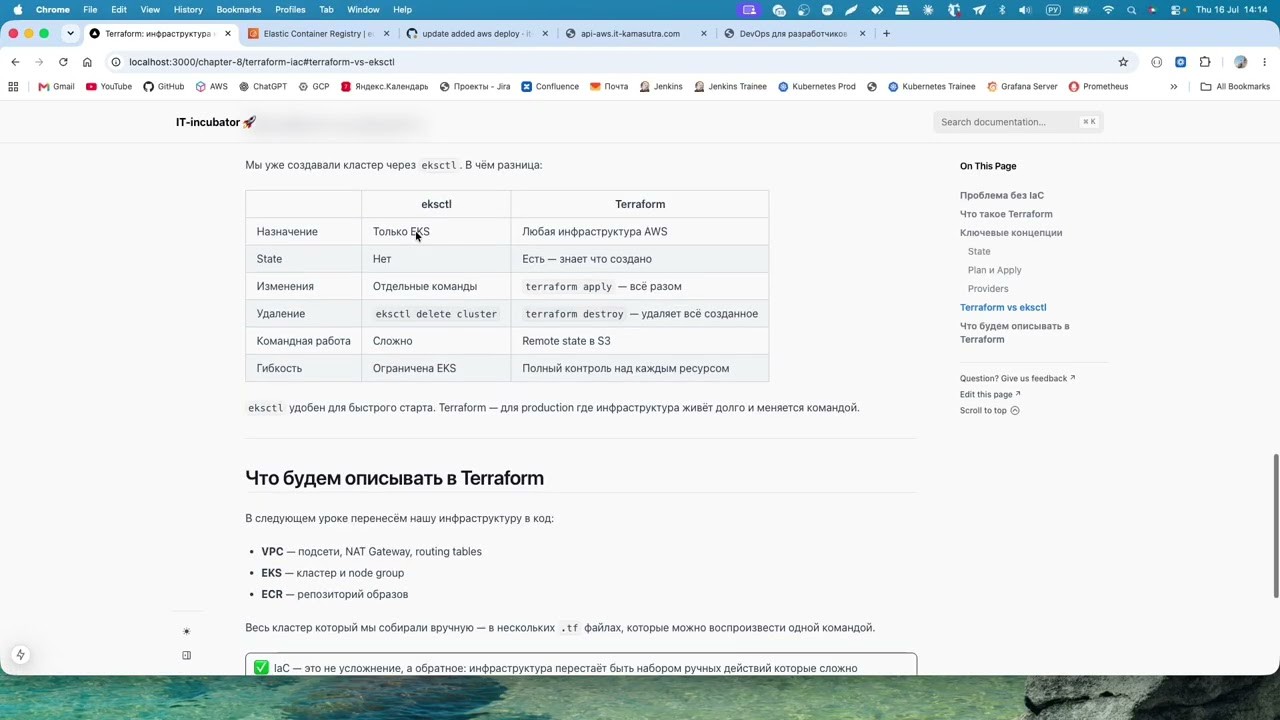Open the Яндекс.Календарь bookmark
1280x720 pixels.
point(385,87)
